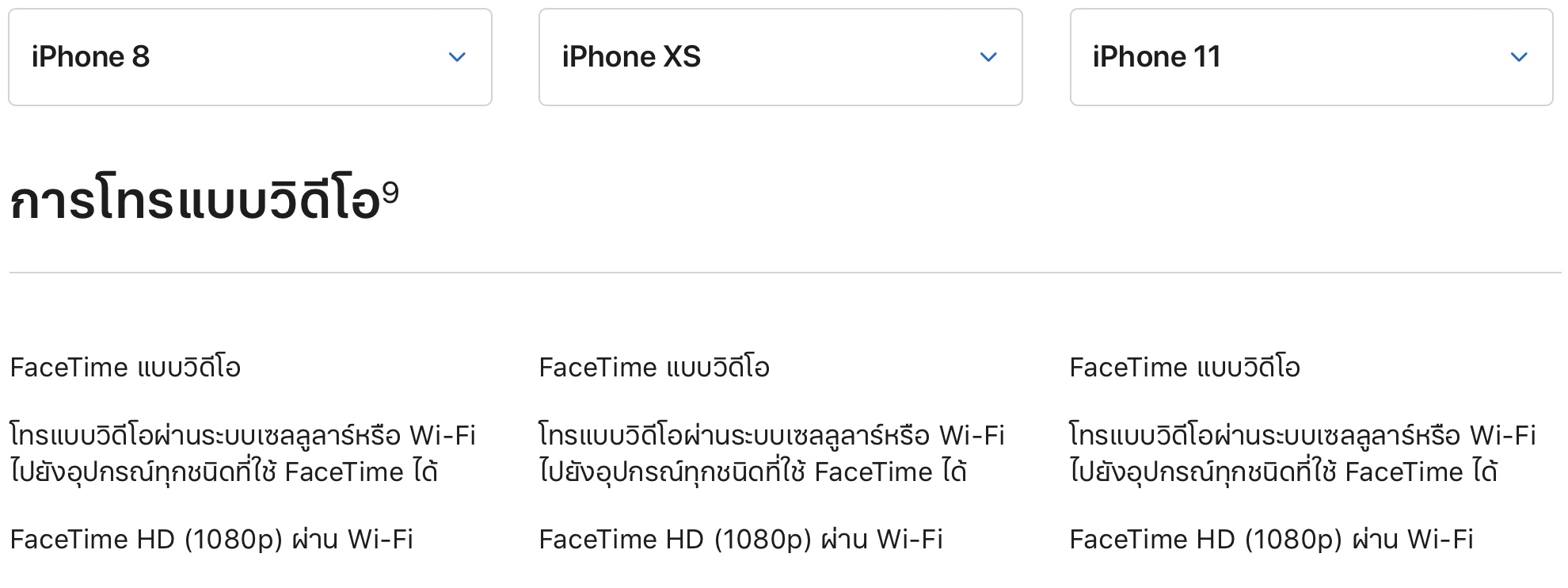The image size is (1568, 588).
Task: Open the iPhone XS model dropdown
Action: click(x=780, y=57)
